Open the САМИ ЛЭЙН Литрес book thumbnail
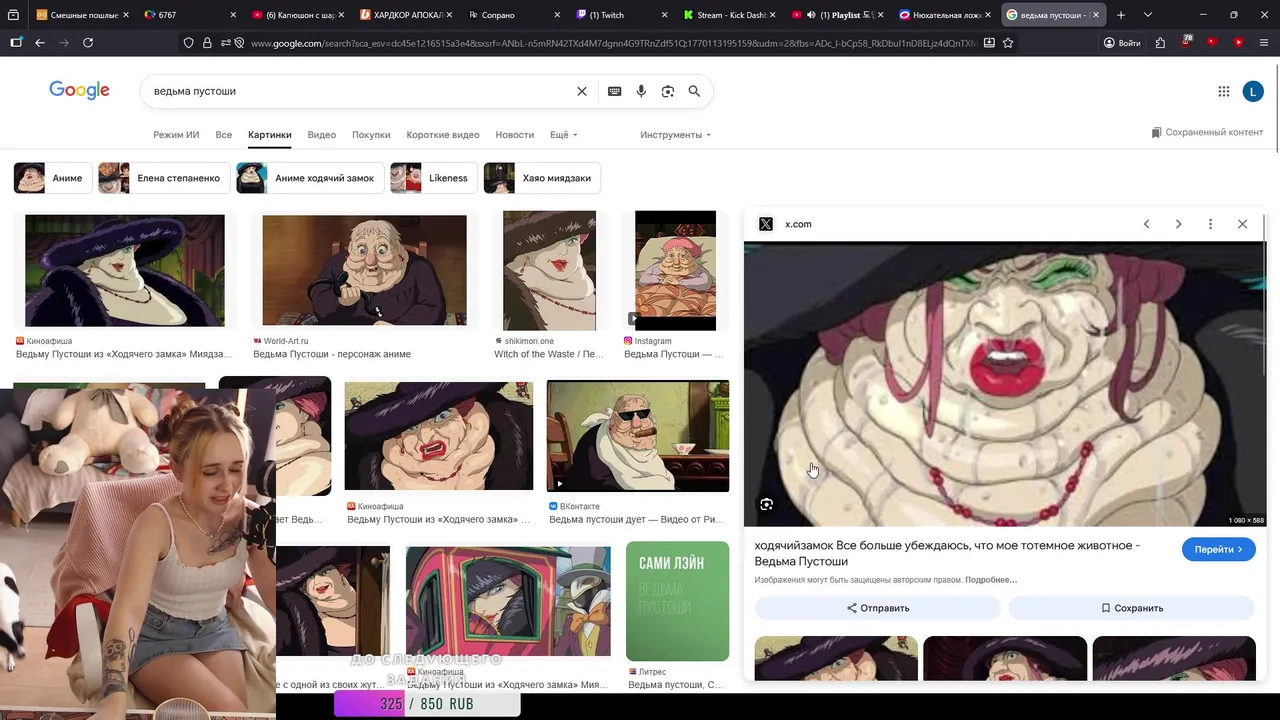The width and height of the screenshot is (1280, 720). [677, 601]
